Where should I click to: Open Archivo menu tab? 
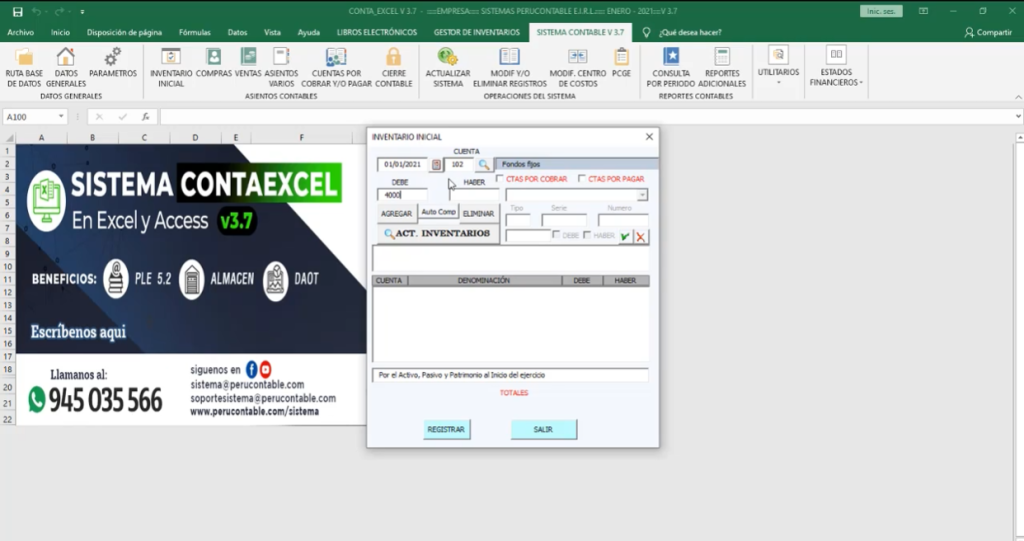pos(20,32)
